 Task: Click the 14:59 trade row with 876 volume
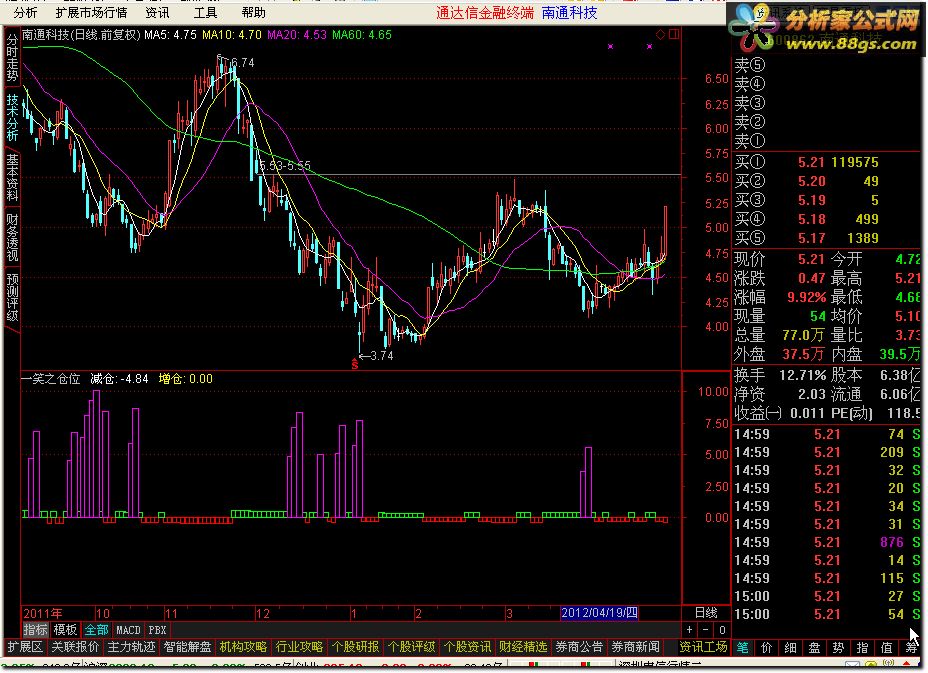(x=827, y=542)
